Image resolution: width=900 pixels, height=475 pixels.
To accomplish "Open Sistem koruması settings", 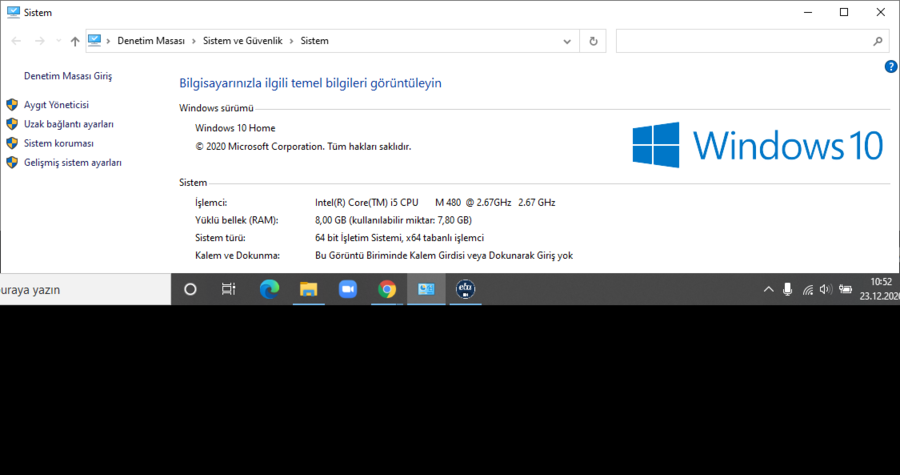I will pos(59,143).
